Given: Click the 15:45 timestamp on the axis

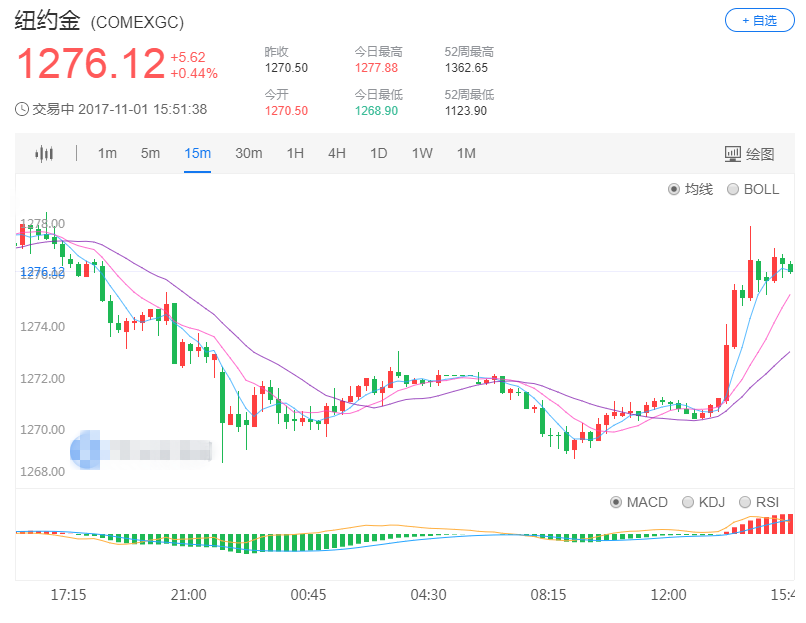Looking at the screenshot, I should pos(784,594).
